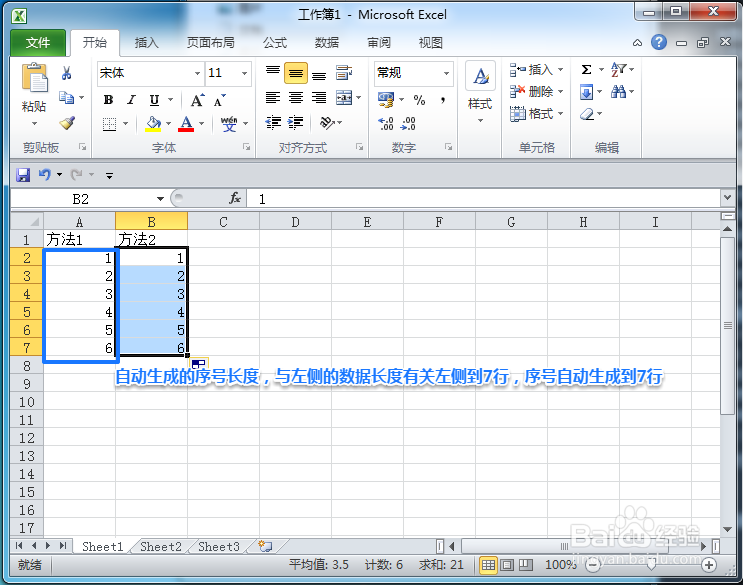Decrease decimal places
This screenshot has width=743, height=585.
pos(408,124)
